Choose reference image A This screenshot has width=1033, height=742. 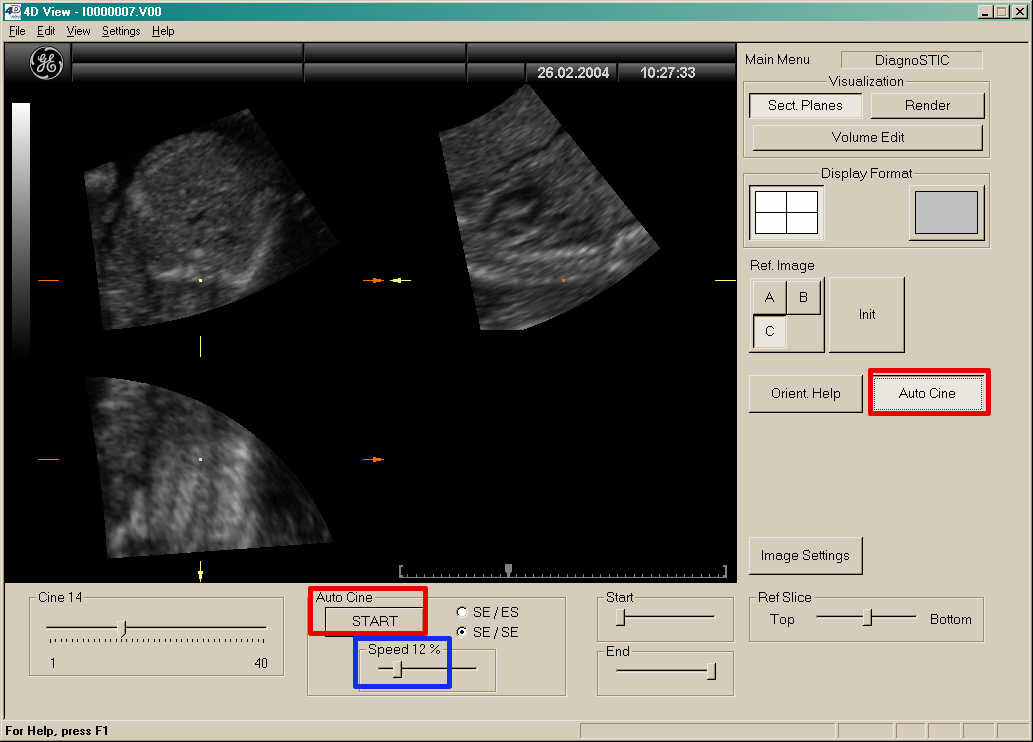[769, 297]
